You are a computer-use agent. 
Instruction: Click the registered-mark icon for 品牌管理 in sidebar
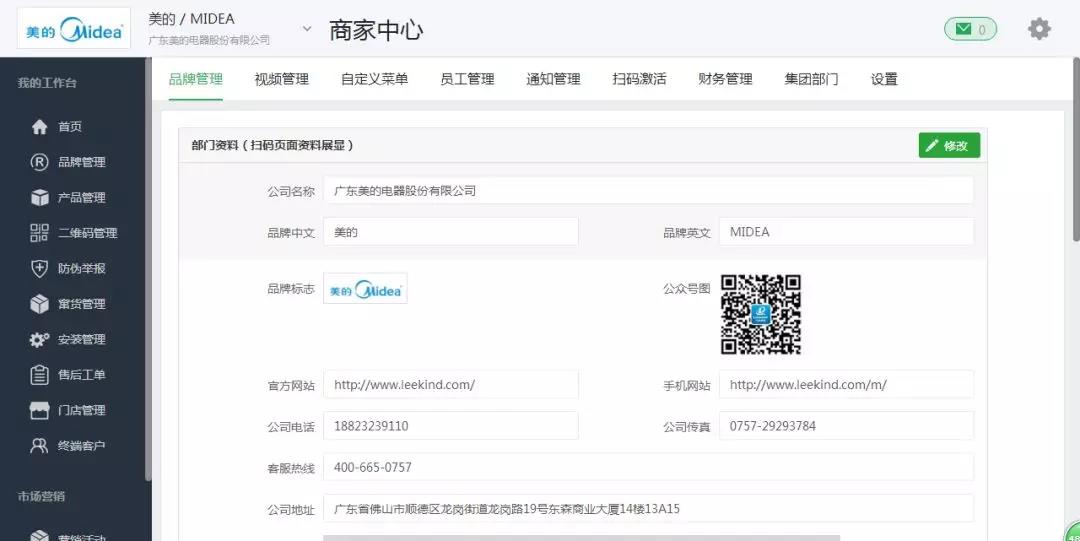click(39, 162)
